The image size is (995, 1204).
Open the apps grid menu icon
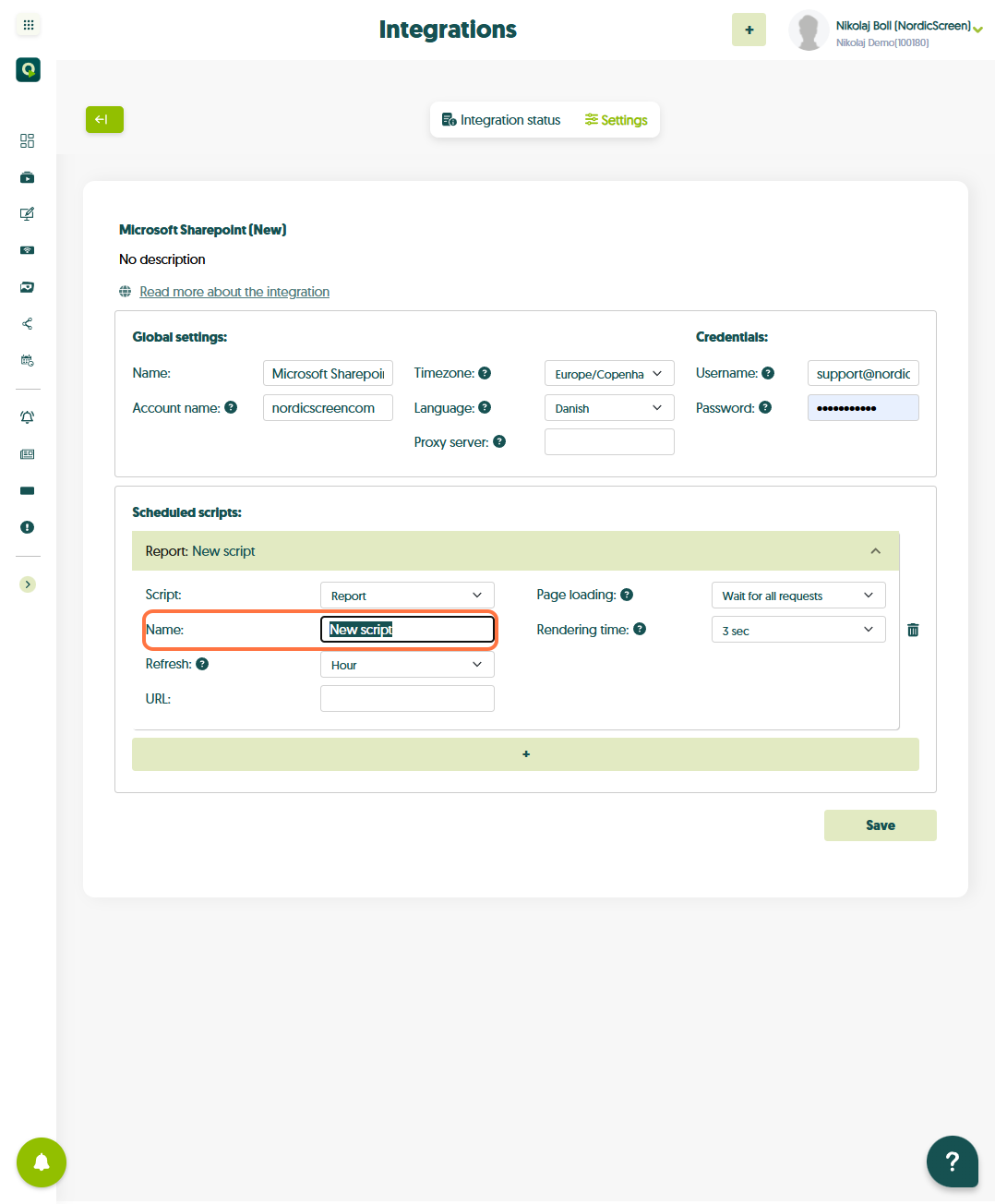(x=28, y=25)
